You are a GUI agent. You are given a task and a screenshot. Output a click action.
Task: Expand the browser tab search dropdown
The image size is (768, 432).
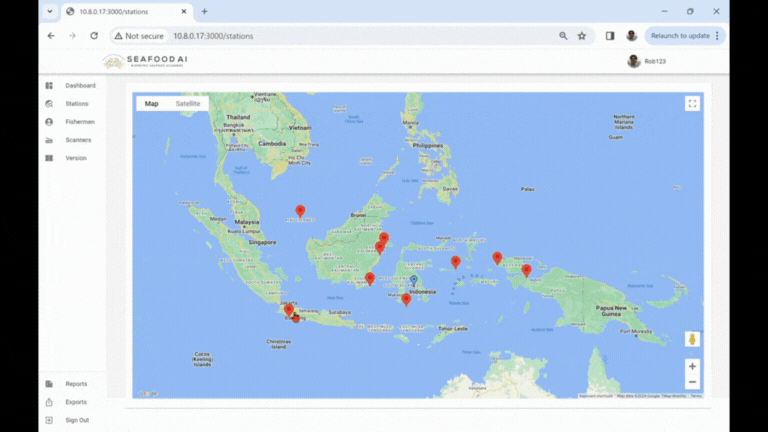(x=50, y=11)
